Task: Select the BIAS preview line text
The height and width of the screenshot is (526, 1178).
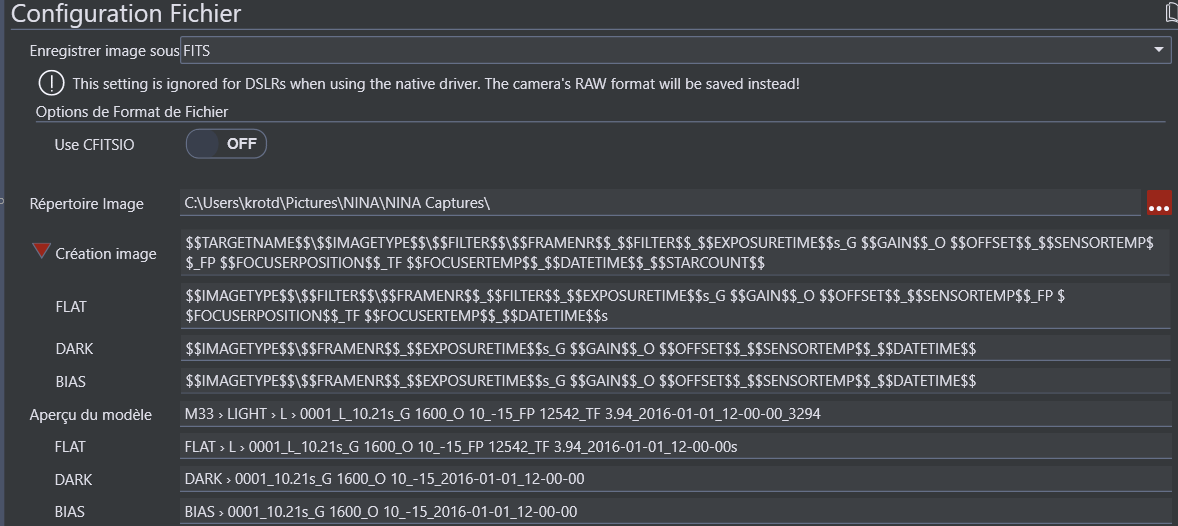Action: click(x=381, y=512)
